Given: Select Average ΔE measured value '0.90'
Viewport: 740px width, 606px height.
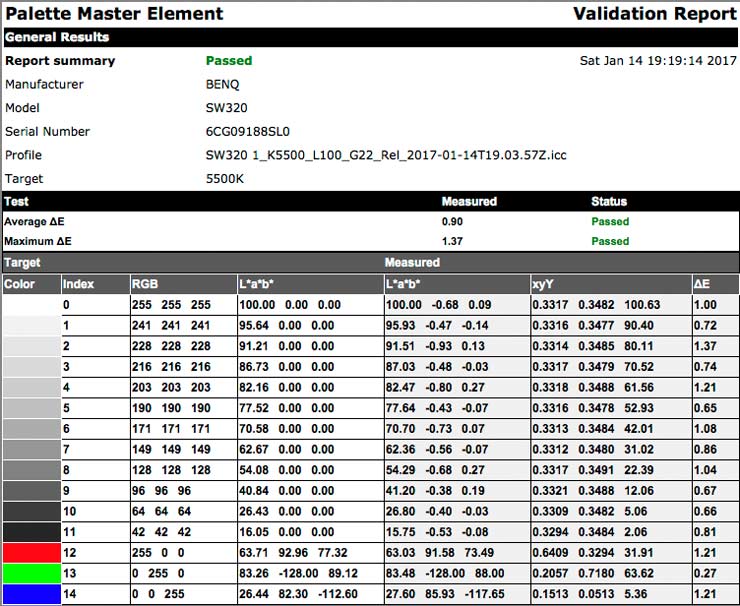Looking at the screenshot, I should click(x=452, y=222).
